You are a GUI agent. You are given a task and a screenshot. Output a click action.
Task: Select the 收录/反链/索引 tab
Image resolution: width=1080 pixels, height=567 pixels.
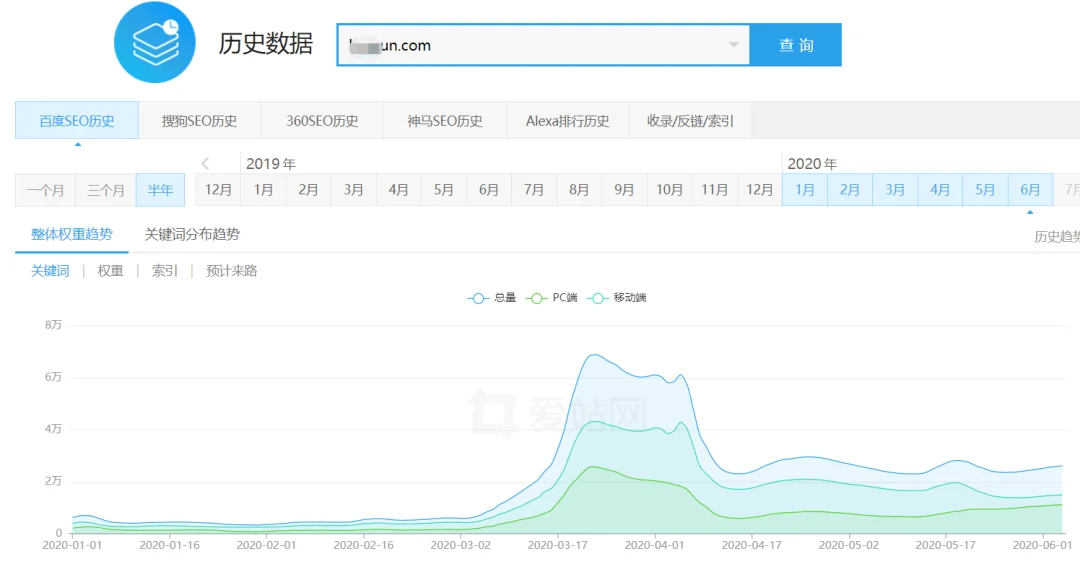(690, 121)
